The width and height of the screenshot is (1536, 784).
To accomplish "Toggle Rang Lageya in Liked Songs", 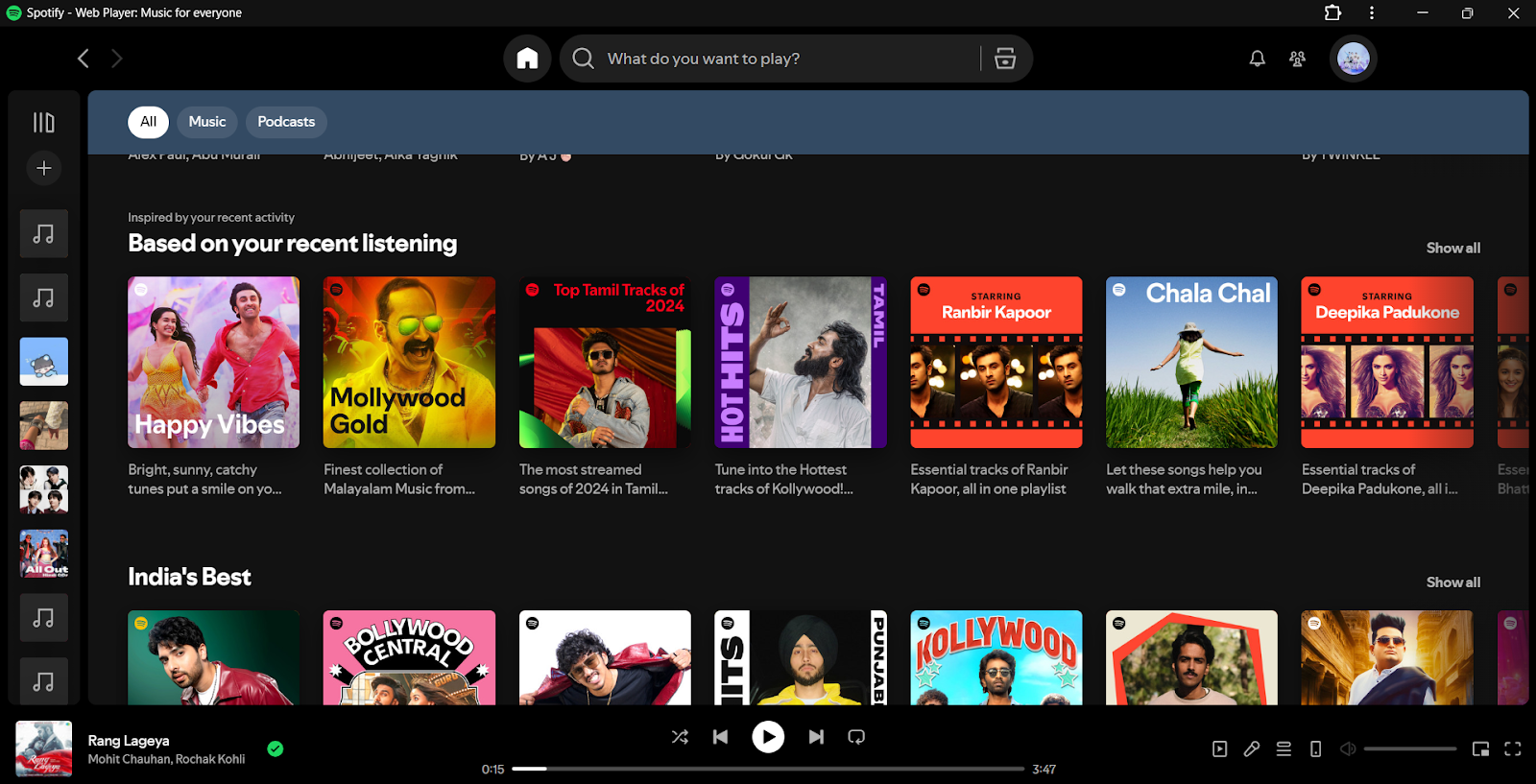I will pos(276,749).
